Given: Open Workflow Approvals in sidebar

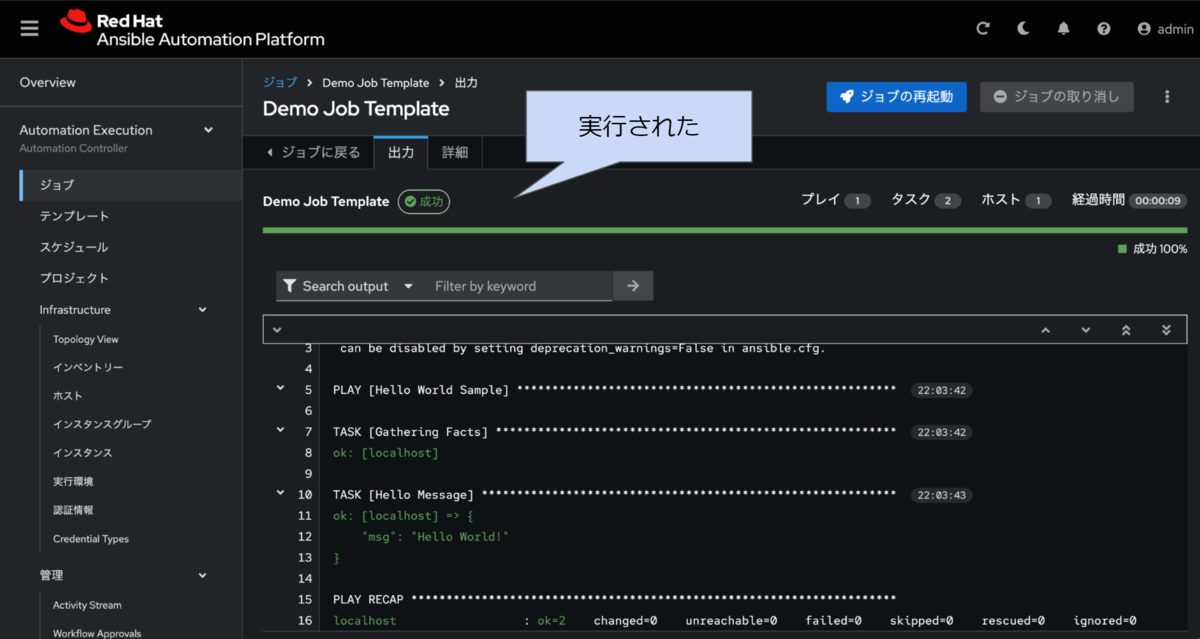Looking at the screenshot, I should [x=97, y=633].
